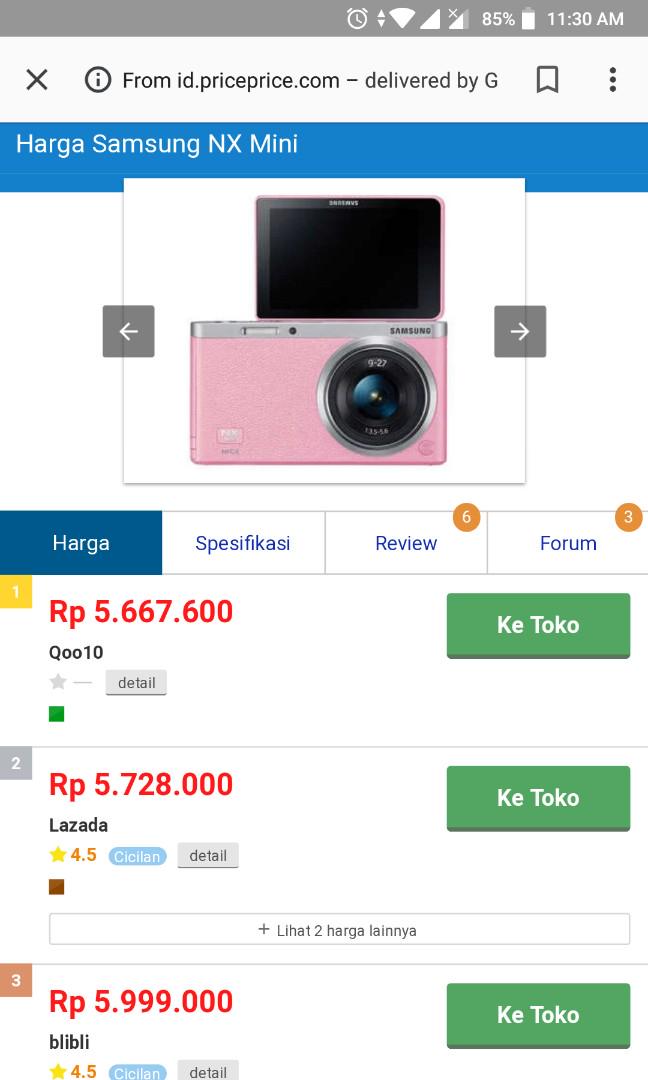This screenshot has height=1080, width=648.
Task: Open the Review tab
Action: [406, 543]
